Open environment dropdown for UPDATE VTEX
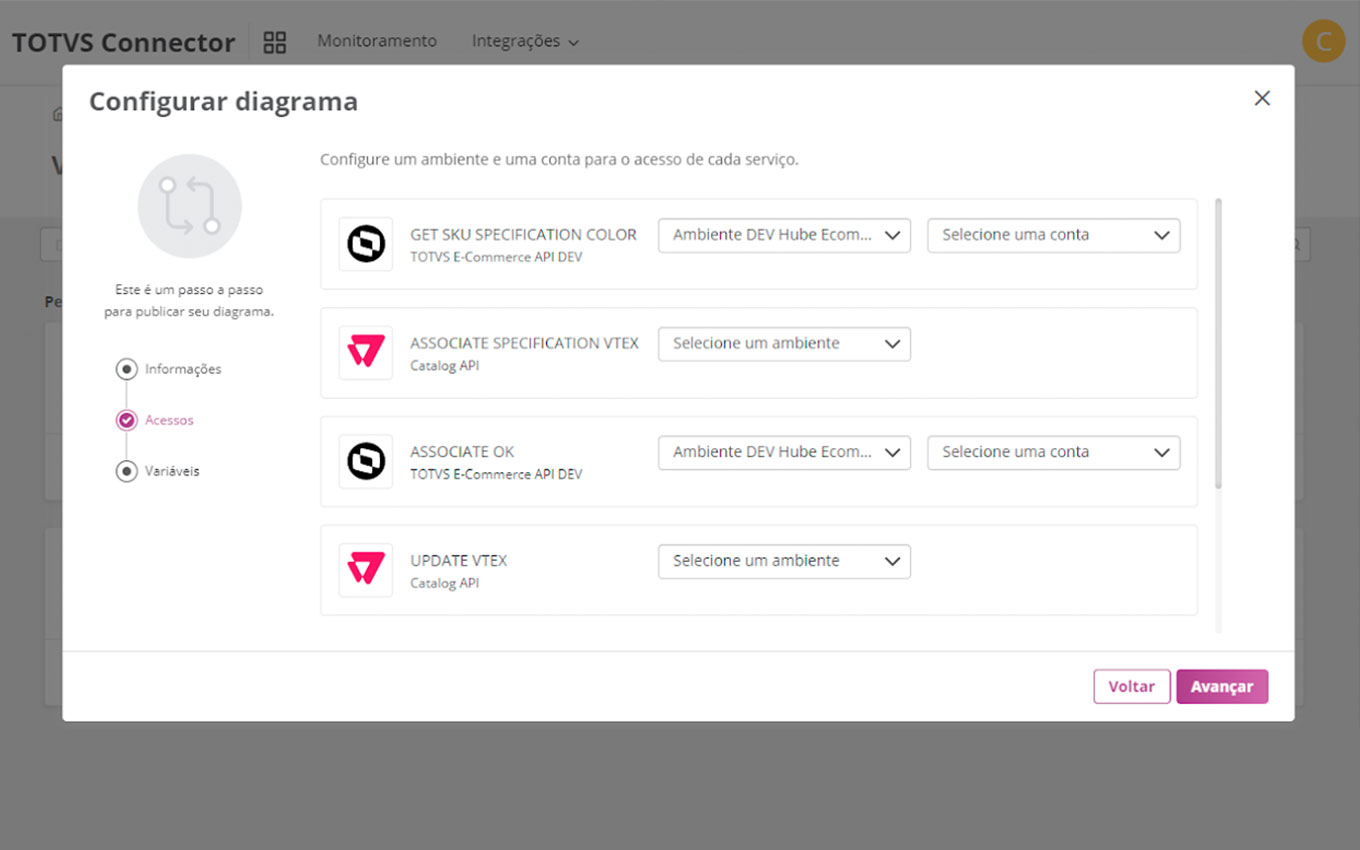1360x850 pixels. coord(784,561)
